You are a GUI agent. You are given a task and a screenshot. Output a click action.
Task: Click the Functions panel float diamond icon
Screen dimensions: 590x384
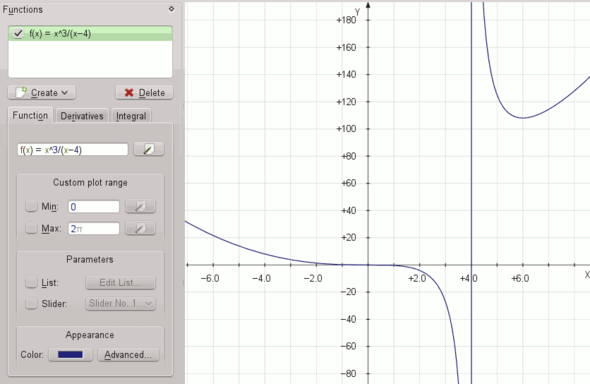click(x=172, y=9)
